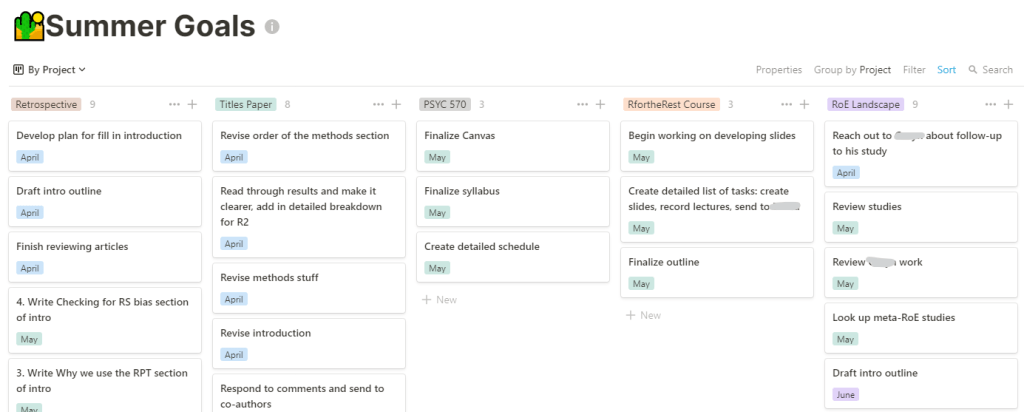Open the Revise introduction card
Image resolution: width=1024 pixels, height=412 pixels.
click(x=309, y=343)
